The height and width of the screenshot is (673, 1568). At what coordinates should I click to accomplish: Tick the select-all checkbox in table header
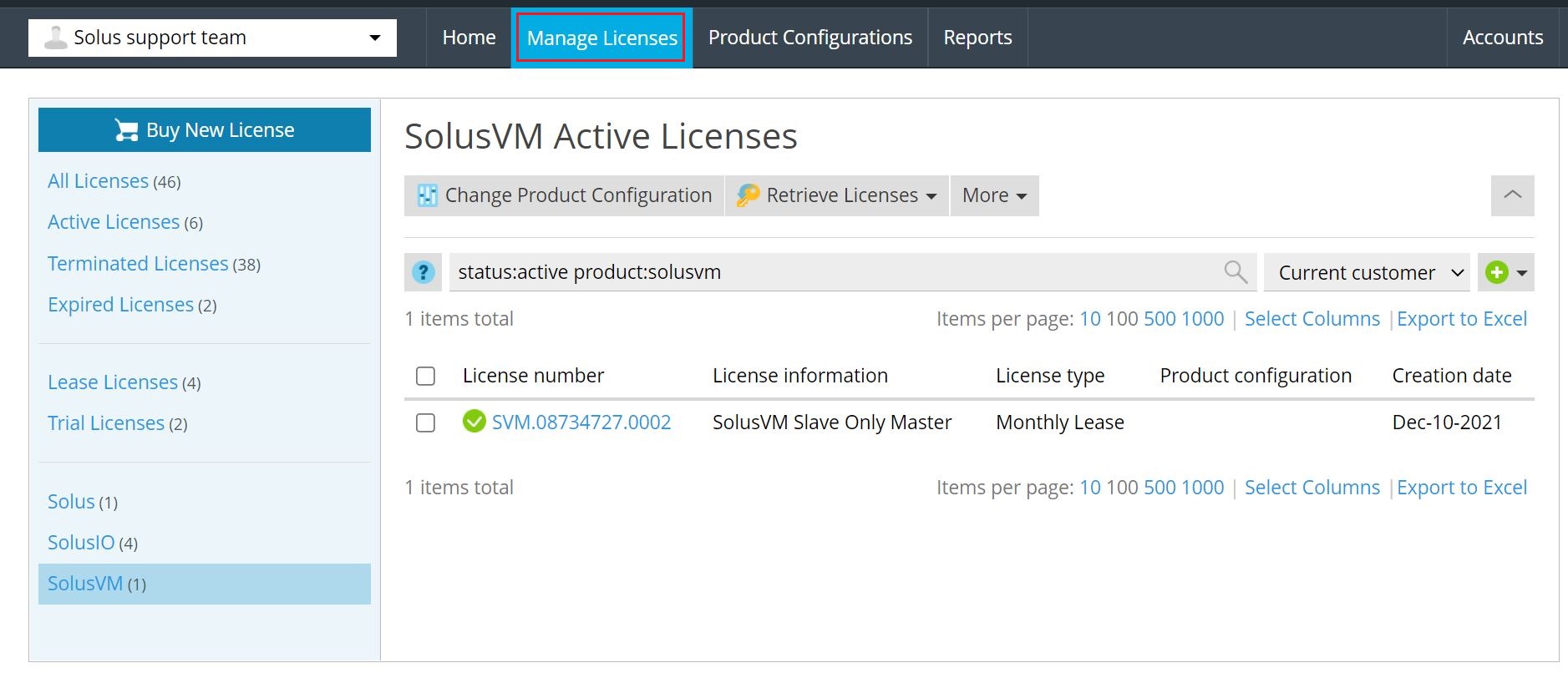coord(426,376)
